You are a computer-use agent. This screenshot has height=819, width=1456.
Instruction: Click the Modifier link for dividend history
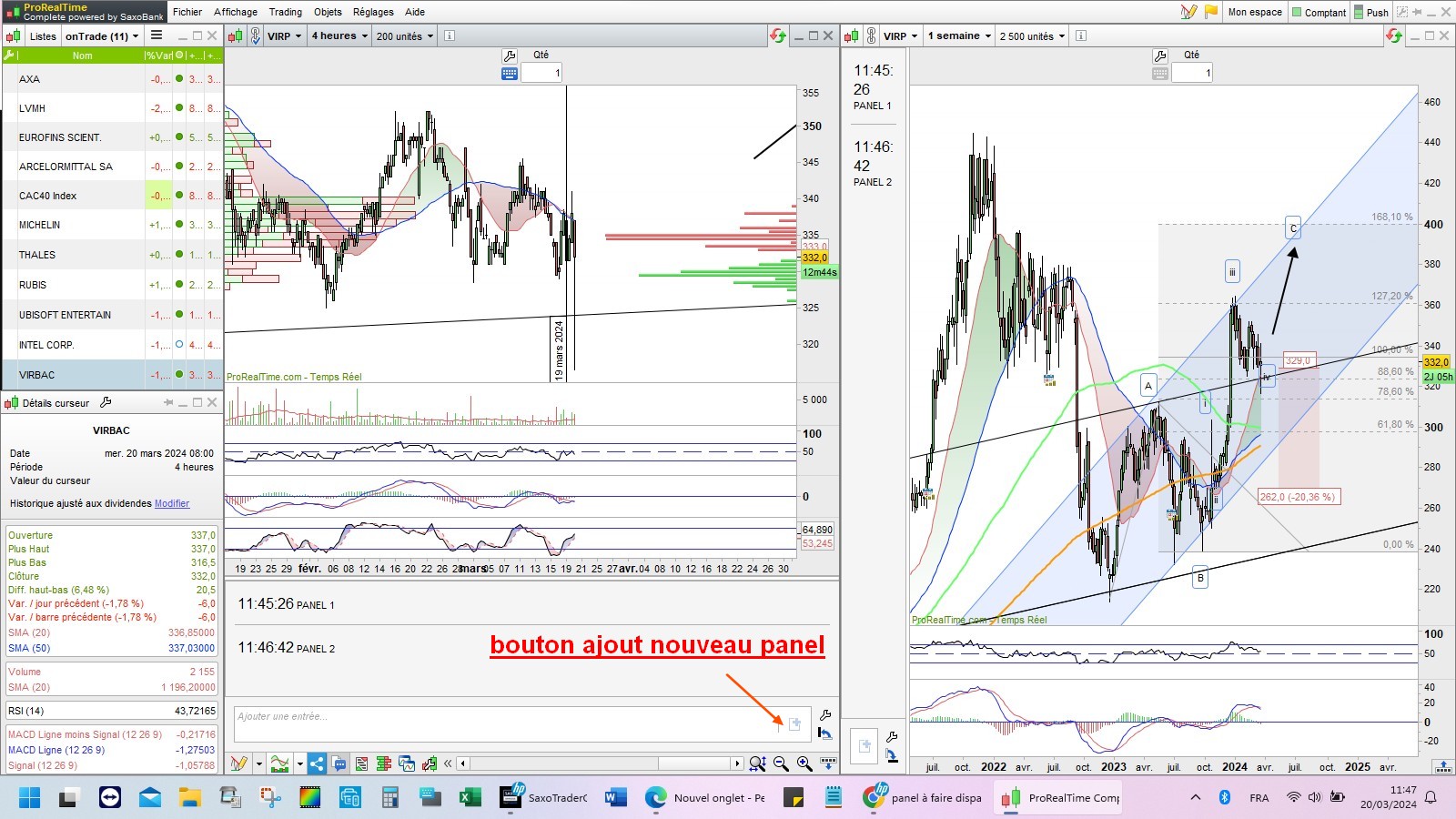[x=172, y=503]
